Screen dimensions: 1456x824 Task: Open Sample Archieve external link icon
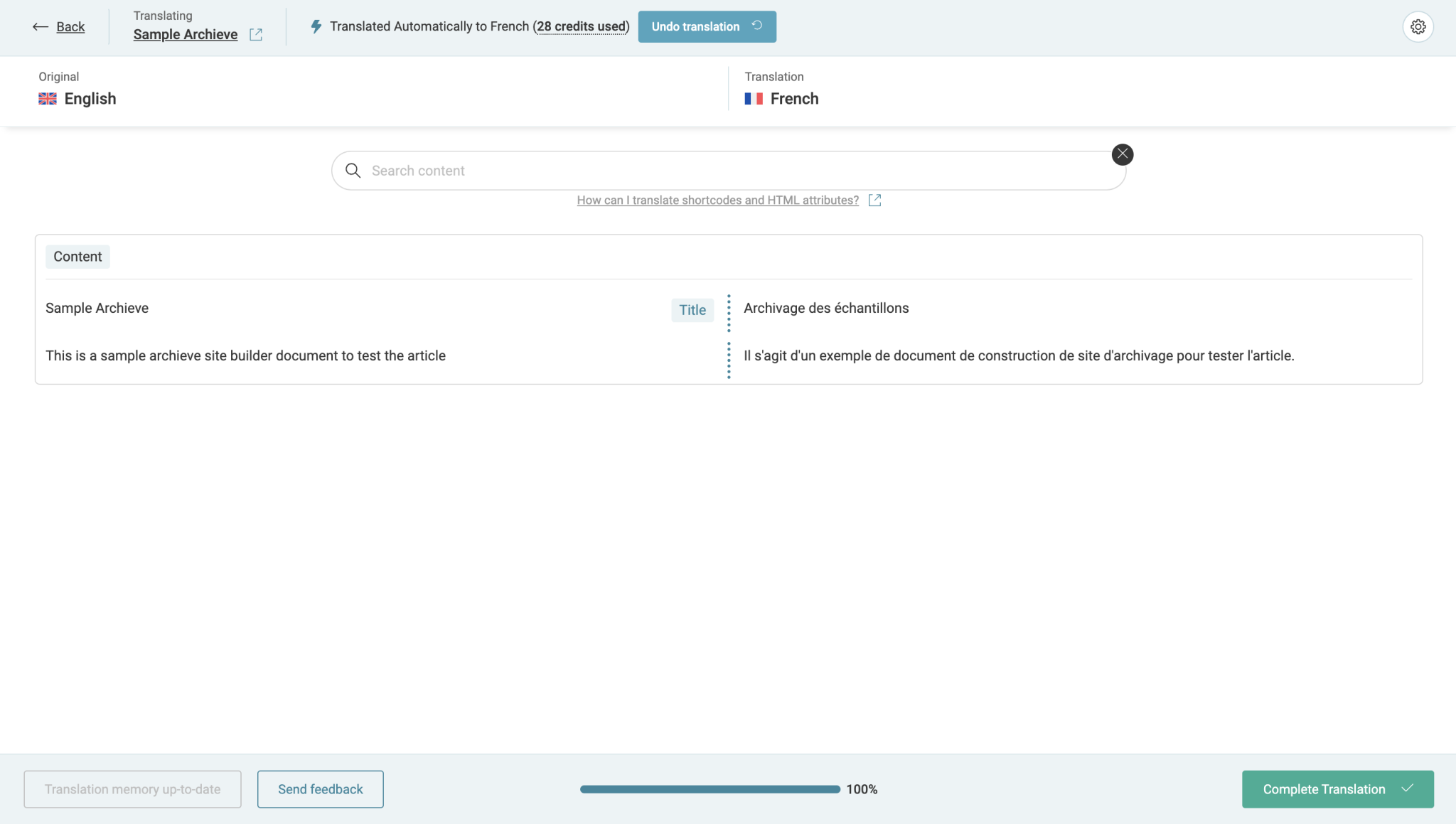(x=256, y=35)
